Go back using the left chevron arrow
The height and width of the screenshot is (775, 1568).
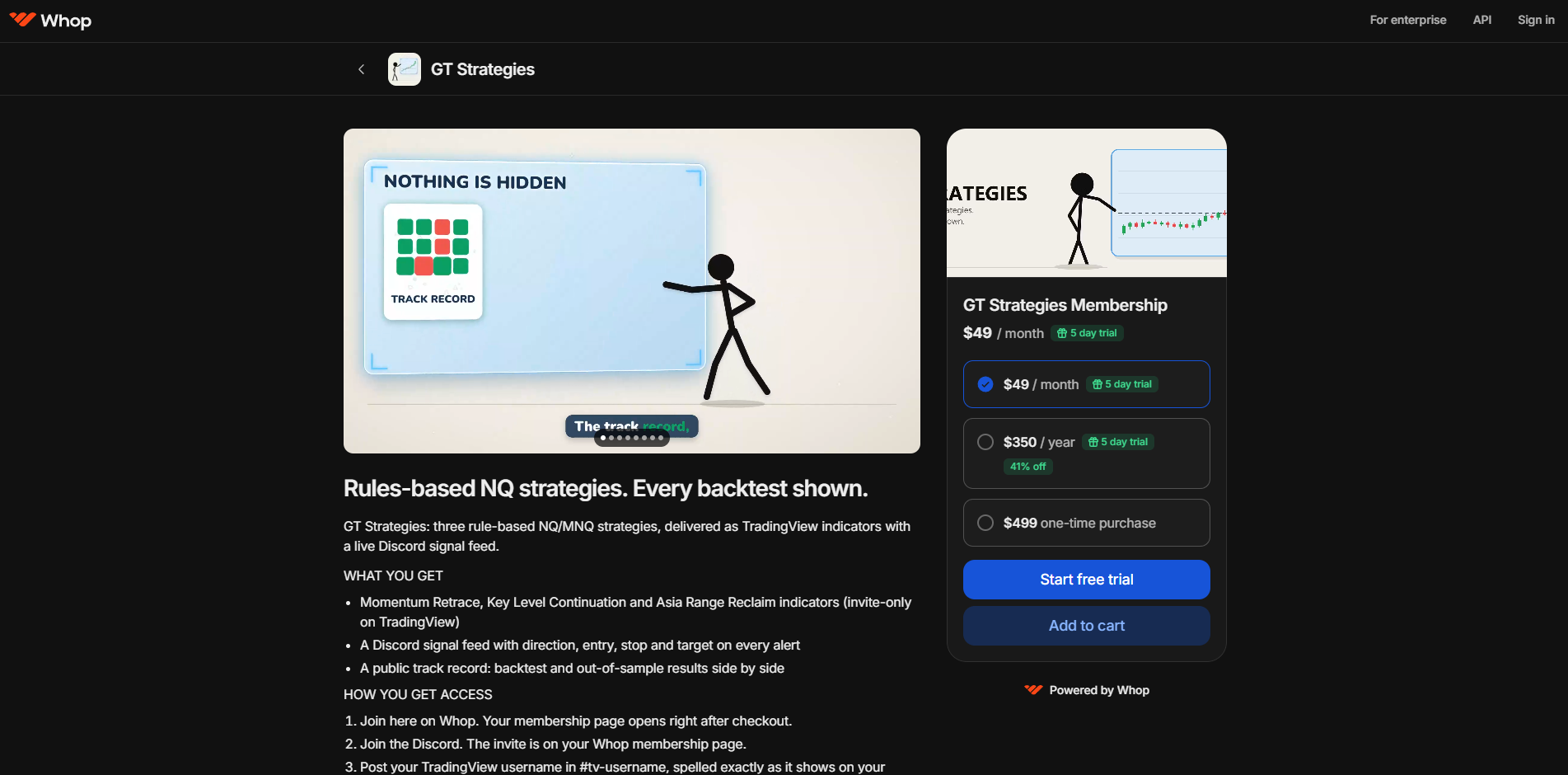click(361, 69)
